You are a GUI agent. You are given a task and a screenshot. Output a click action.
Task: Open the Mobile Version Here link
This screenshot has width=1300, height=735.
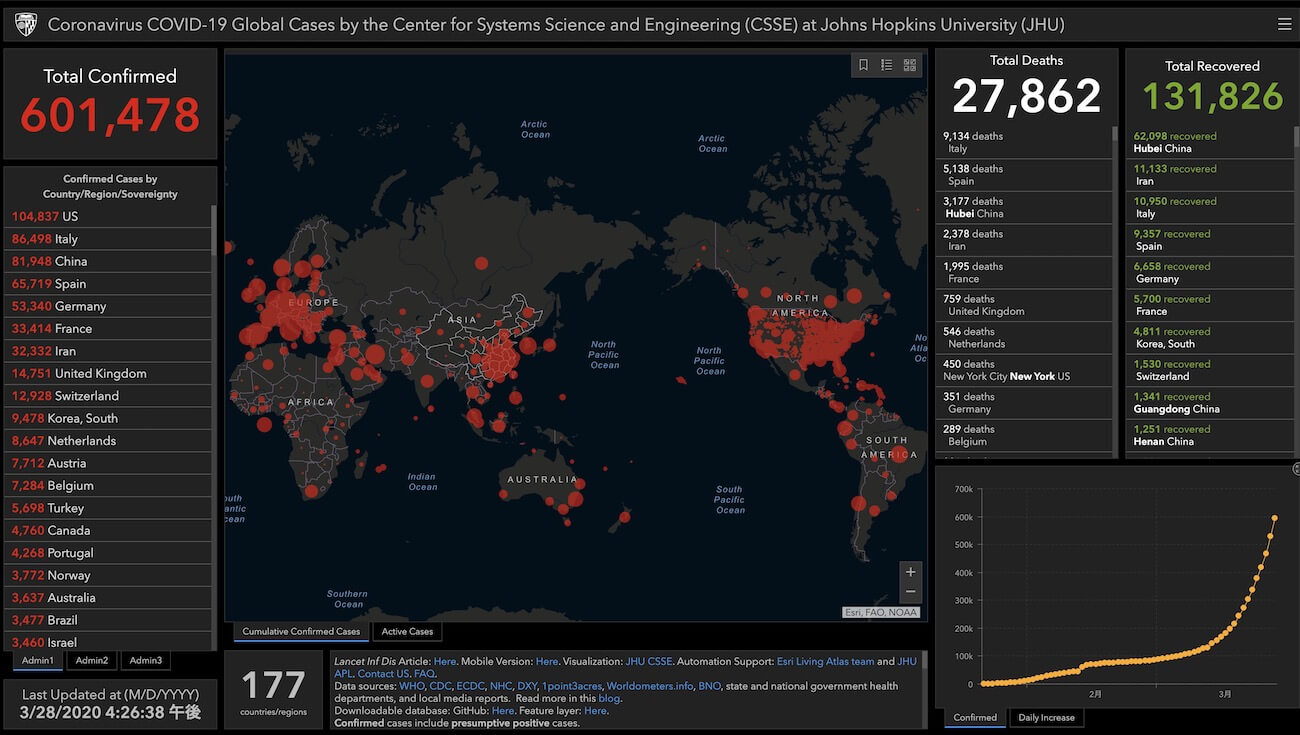(x=547, y=661)
